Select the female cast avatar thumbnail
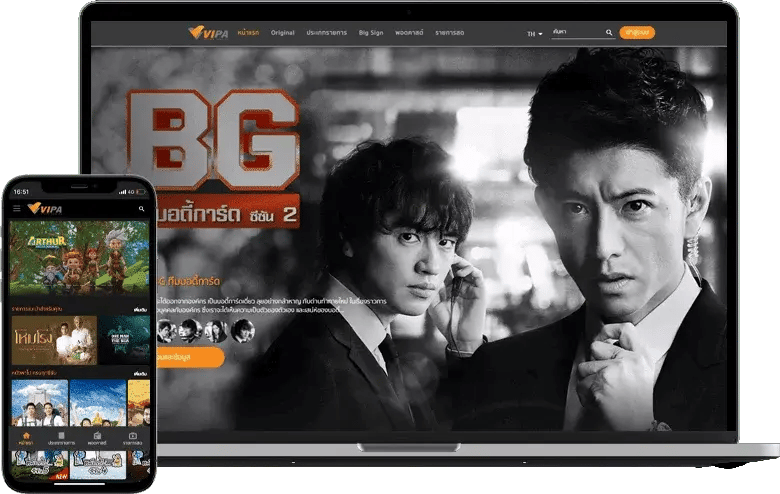This screenshot has height=494, width=780. (216, 330)
